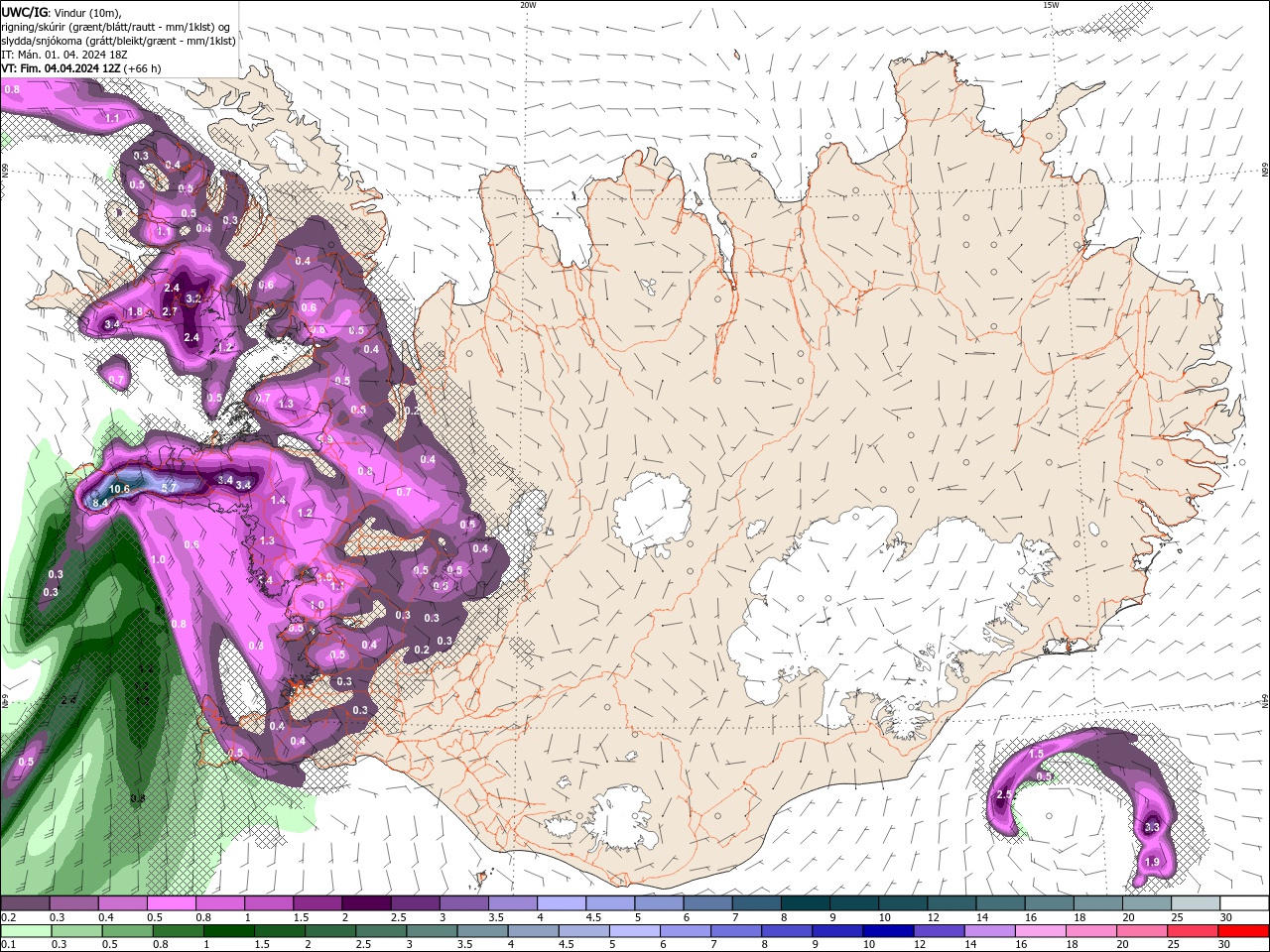Click the 3.3 value in the southeast band
1270x952 pixels.
point(1152,827)
